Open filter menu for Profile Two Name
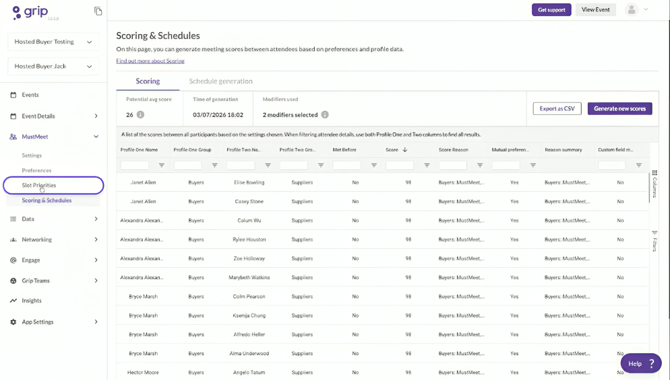This screenshot has width=670, height=380. coord(267,165)
